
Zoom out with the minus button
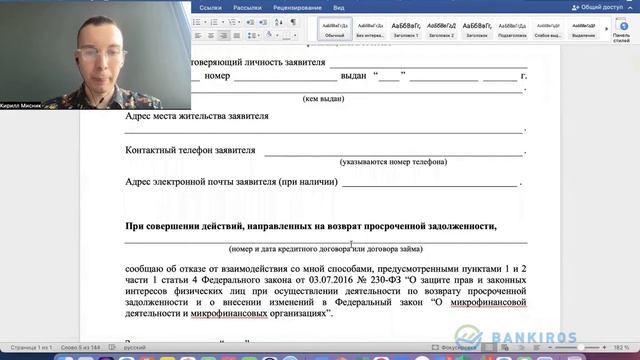click(x=550, y=347)
